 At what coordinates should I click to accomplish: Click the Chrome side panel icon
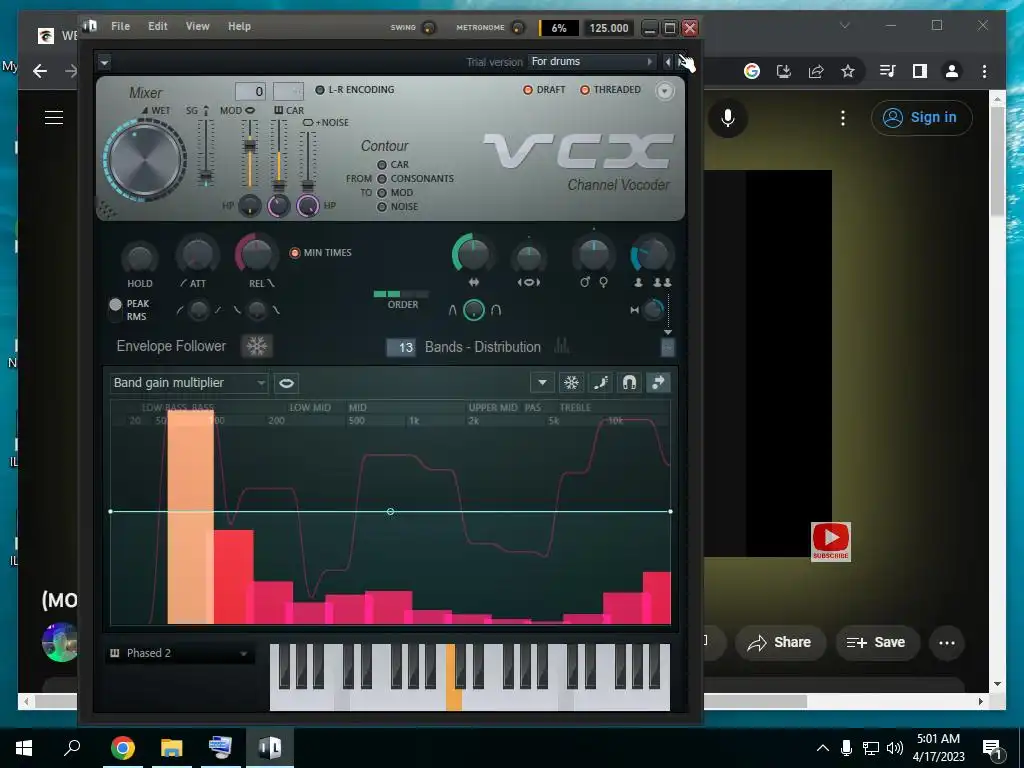click(x=920, y=71)
